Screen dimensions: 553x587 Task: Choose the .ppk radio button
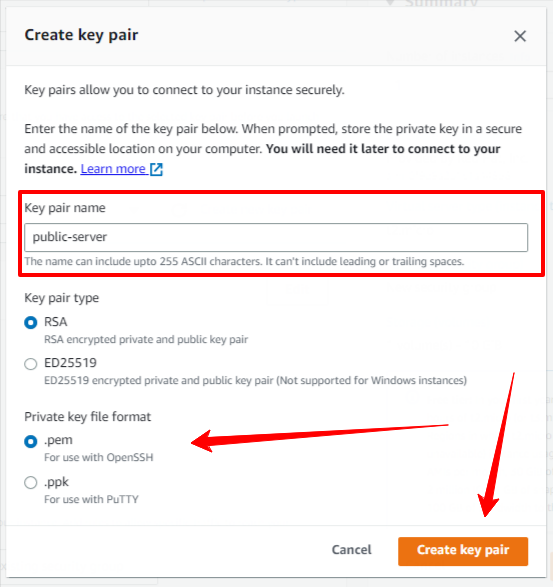(x=31, y=482)
